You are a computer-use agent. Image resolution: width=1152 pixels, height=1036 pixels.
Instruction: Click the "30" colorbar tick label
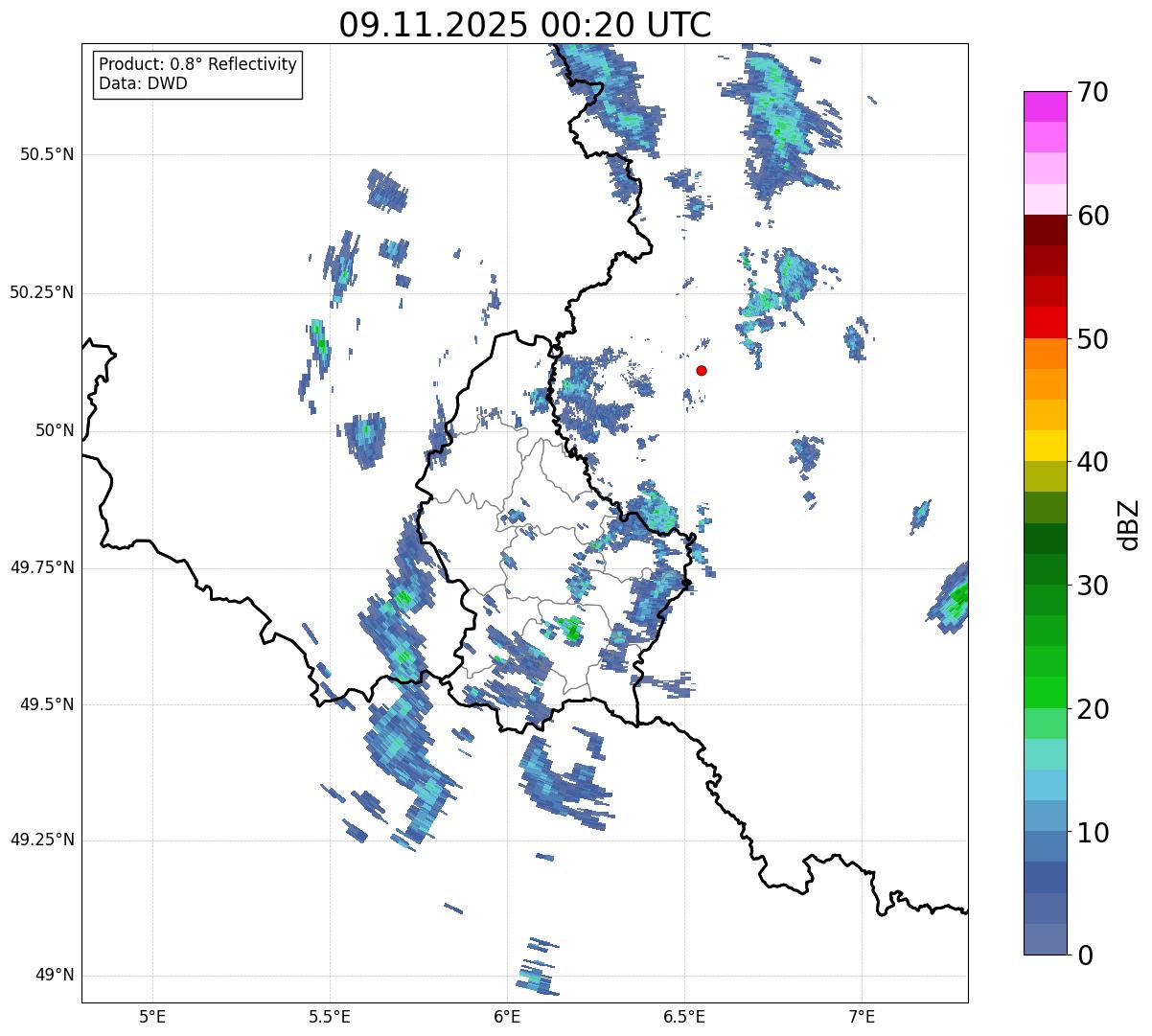pyautogui.click(x=1093, y=586)
